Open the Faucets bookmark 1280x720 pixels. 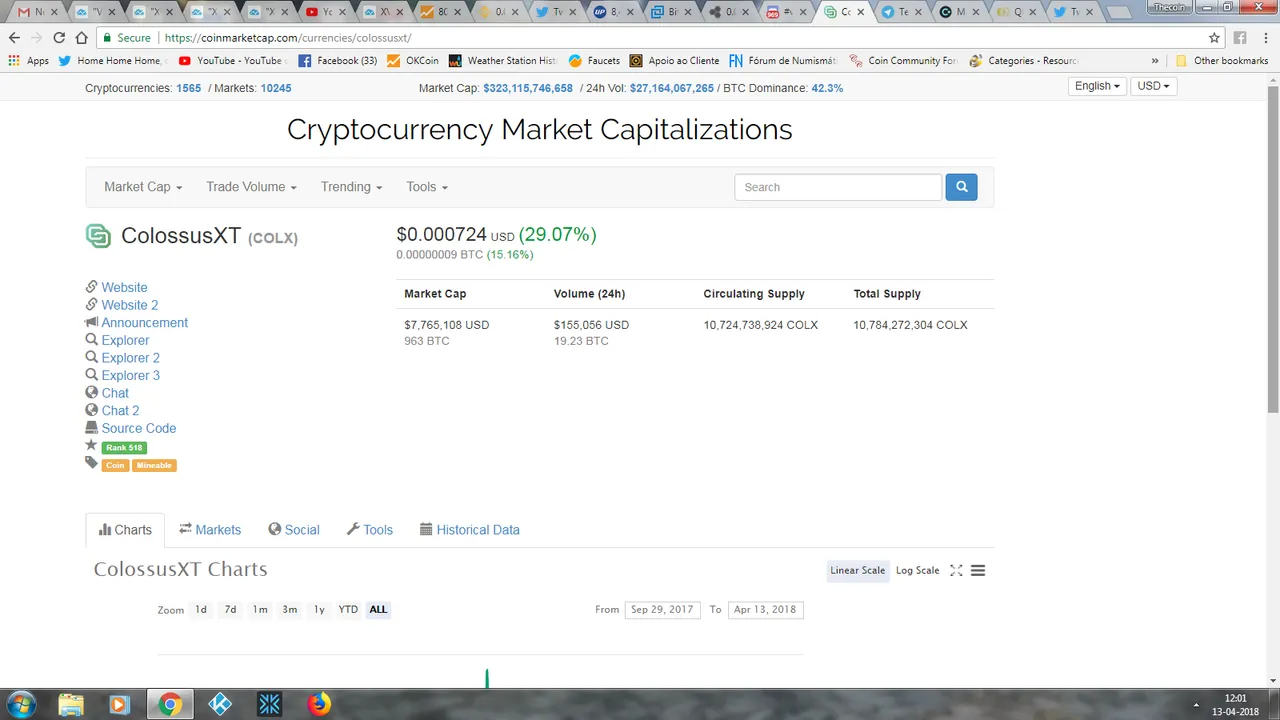[x=594, y=60]
